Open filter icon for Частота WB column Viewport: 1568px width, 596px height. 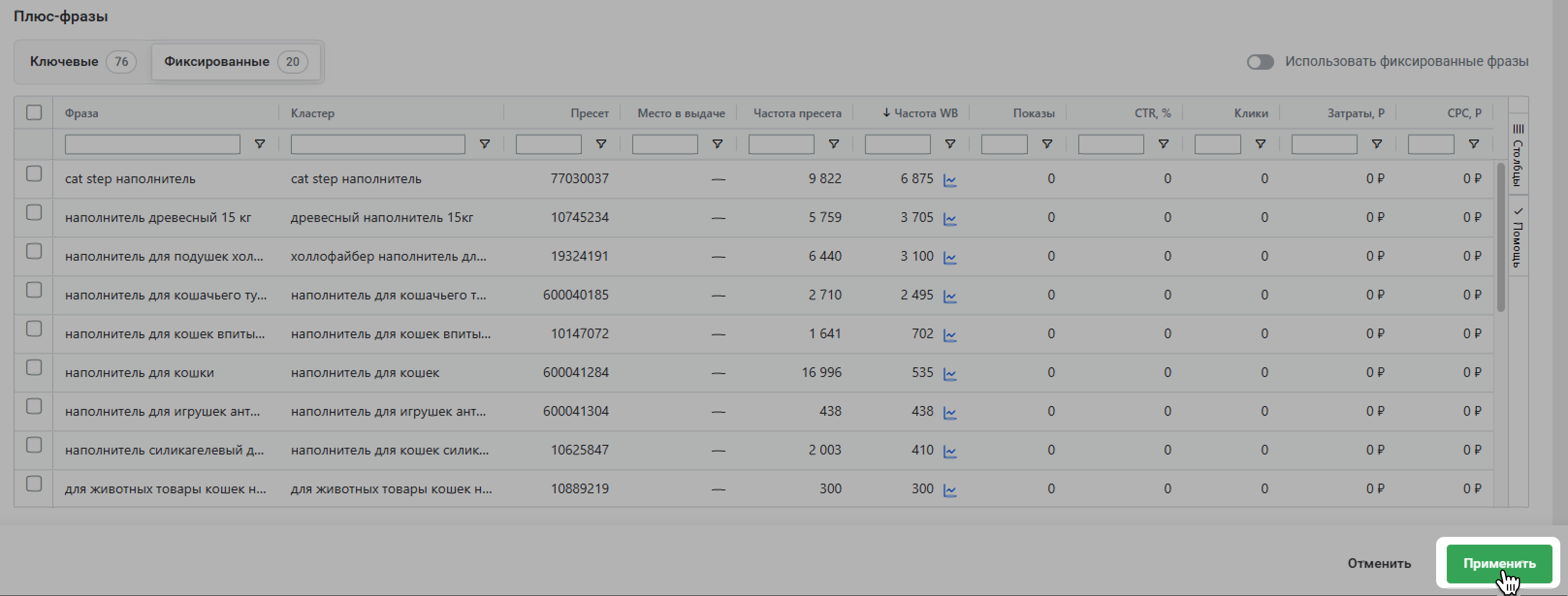point(949,144)
